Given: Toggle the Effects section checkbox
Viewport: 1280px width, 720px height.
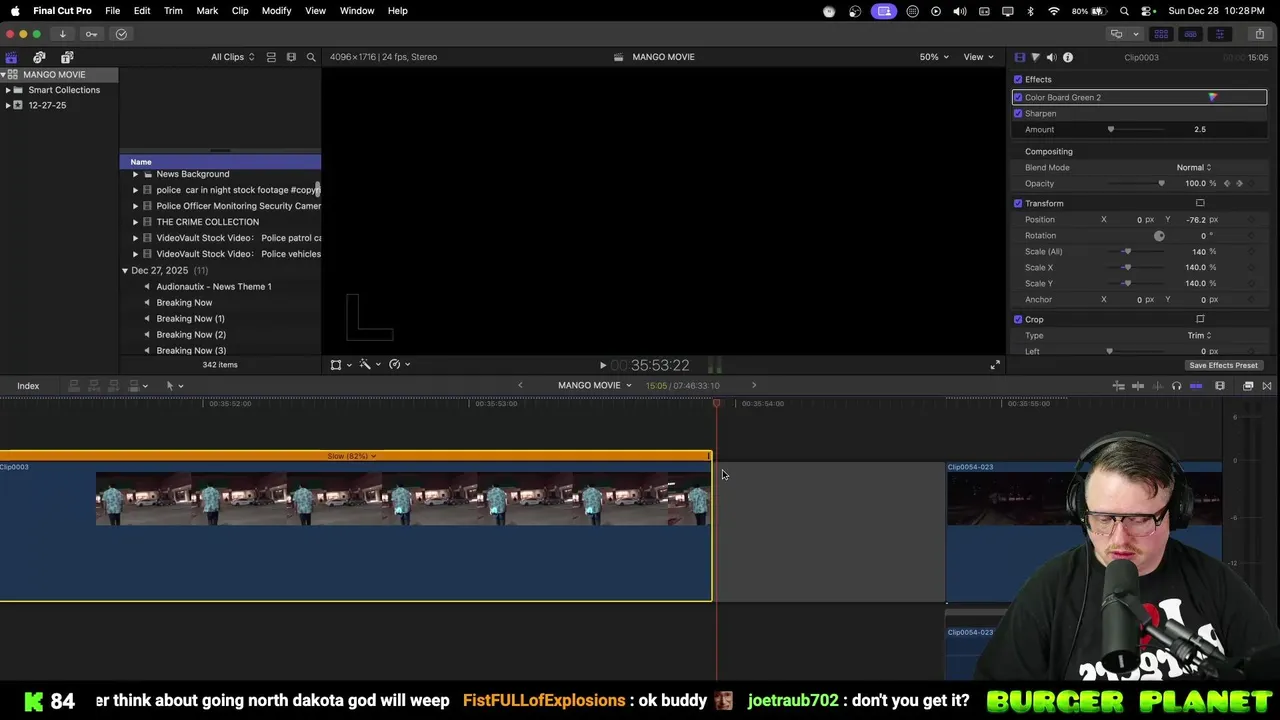Looking at the screenshot, I should coord(1018,79).
